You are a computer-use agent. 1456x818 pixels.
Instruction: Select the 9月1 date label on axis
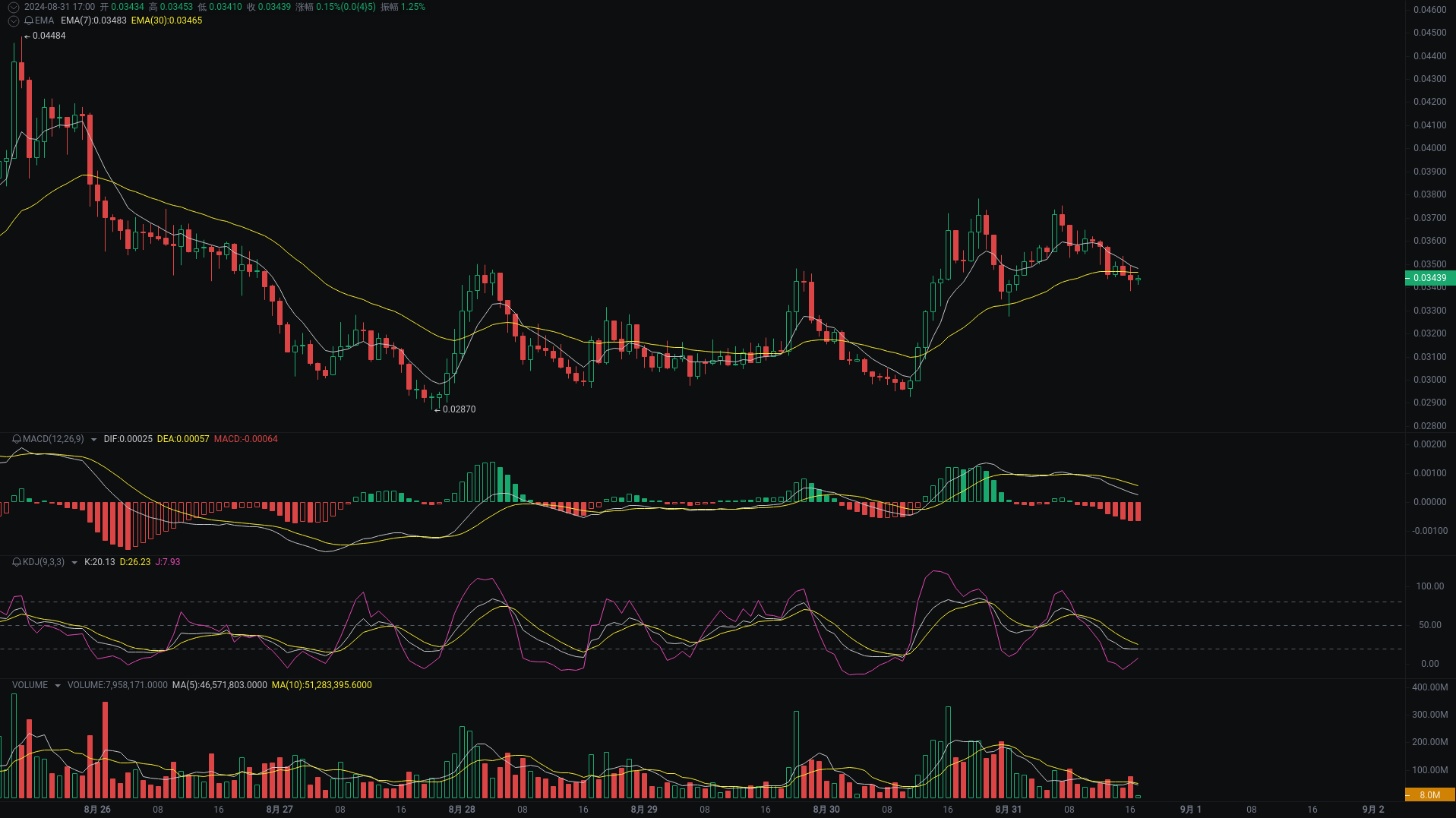pos(1190,810)
